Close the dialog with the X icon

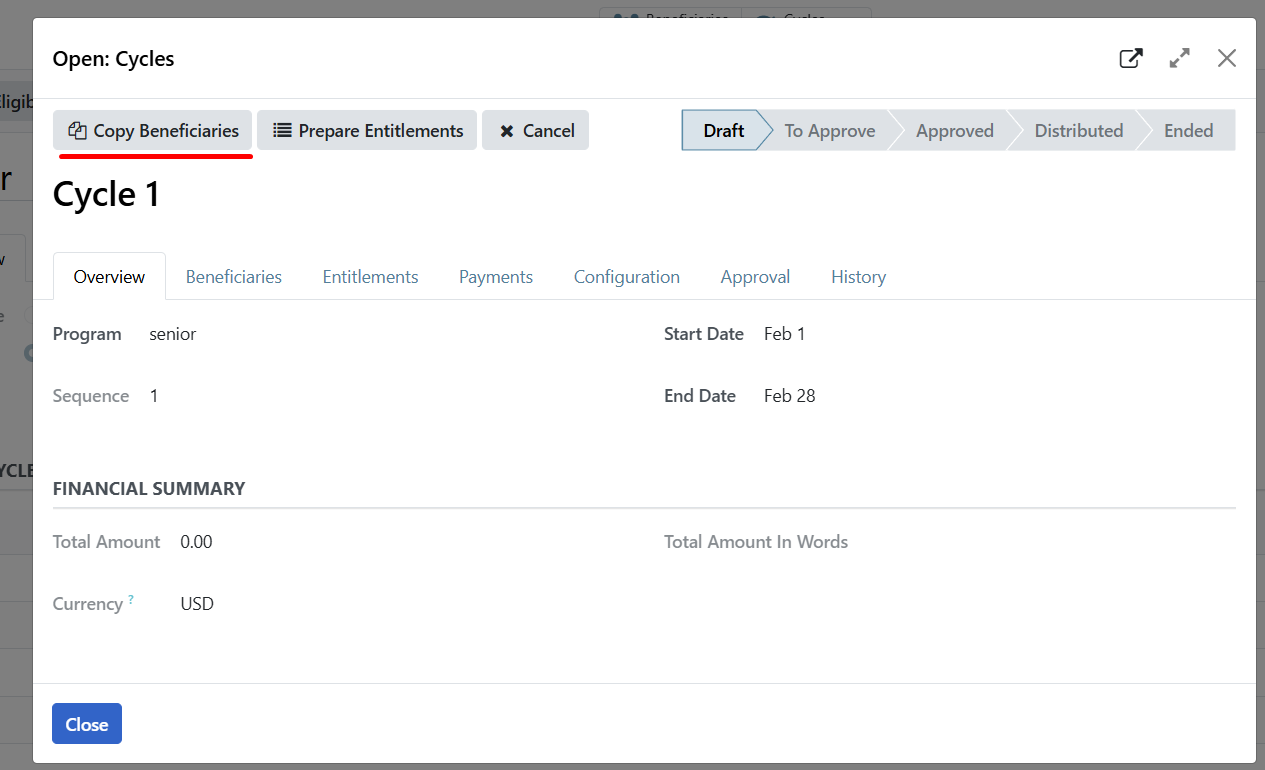[1227, 58]
